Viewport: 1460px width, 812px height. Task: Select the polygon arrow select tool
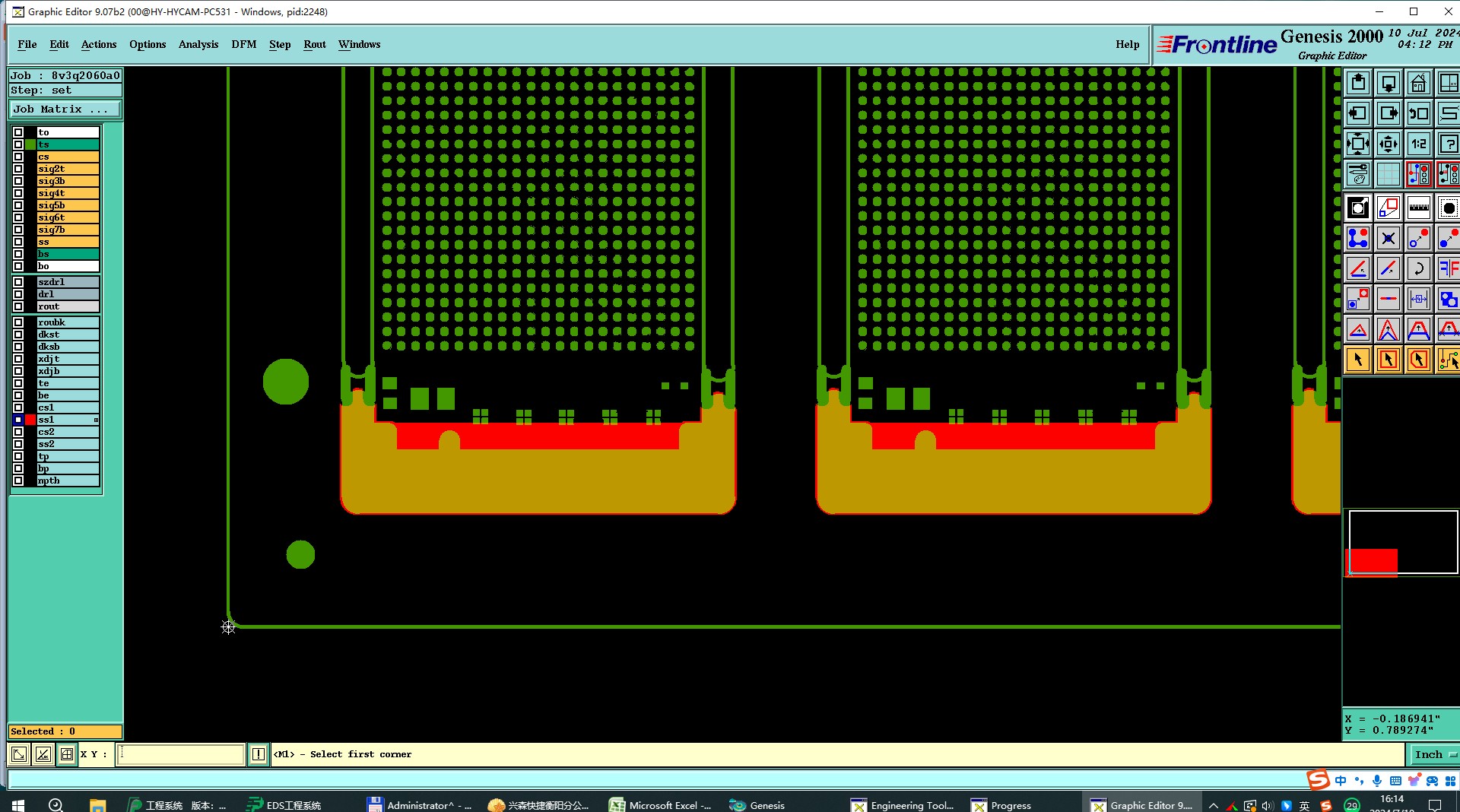pos(1418,360)
